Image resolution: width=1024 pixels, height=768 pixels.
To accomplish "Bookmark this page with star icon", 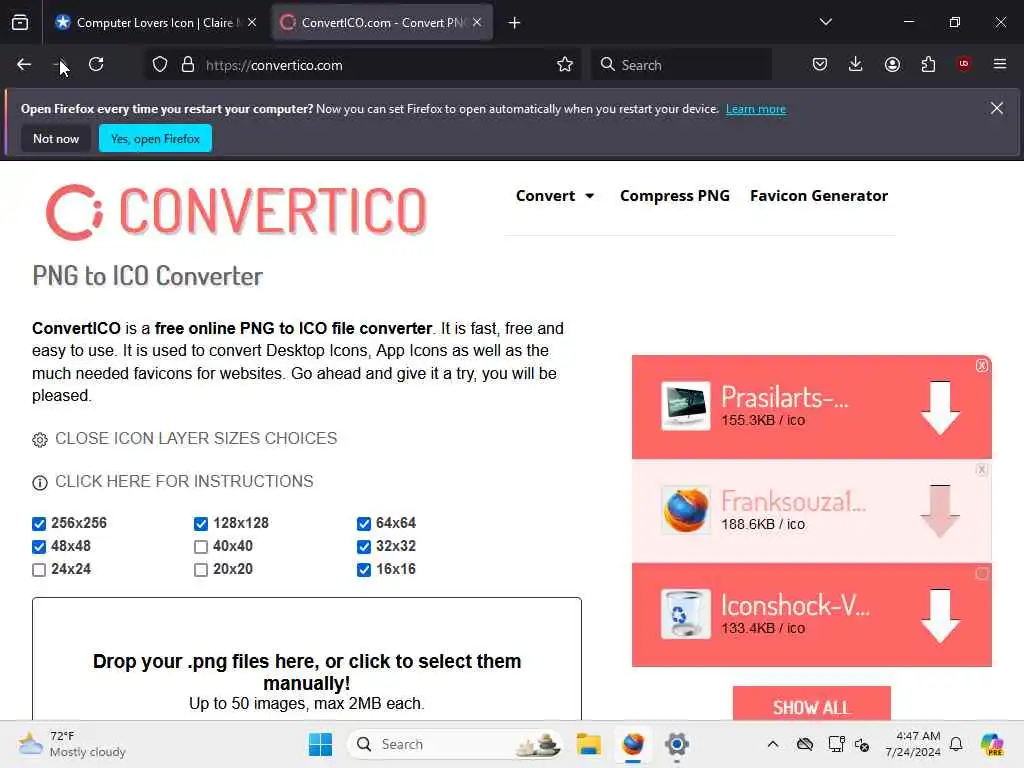I will tap(565, 65).
